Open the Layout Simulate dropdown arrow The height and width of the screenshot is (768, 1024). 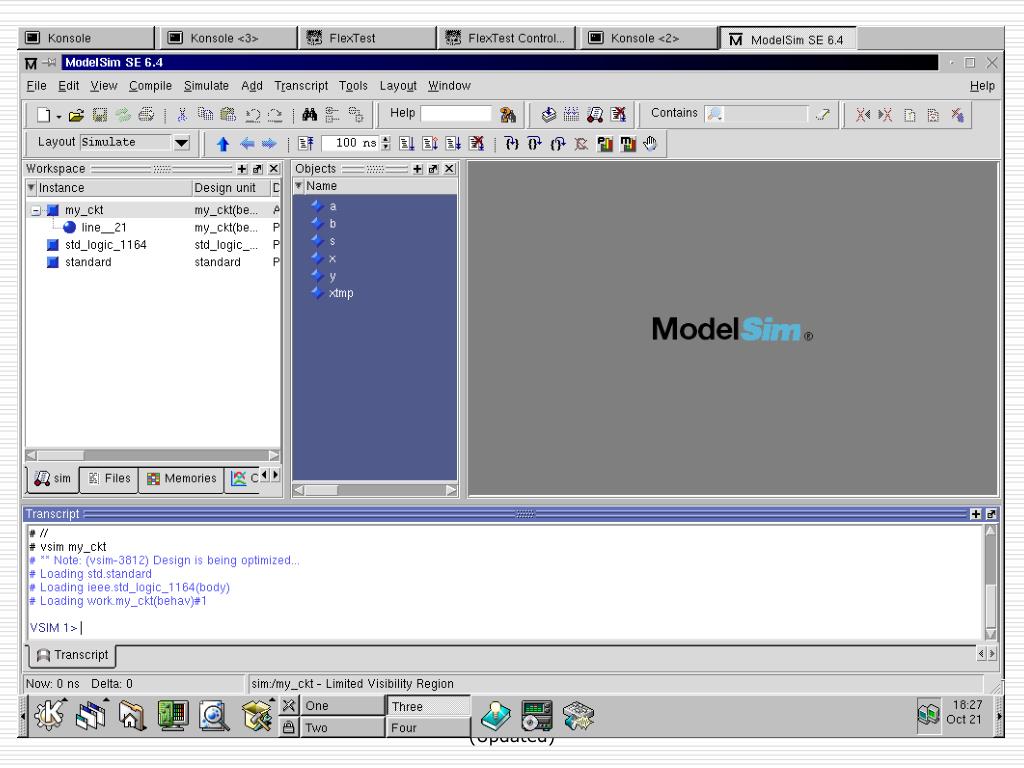[x=182, y=142]
